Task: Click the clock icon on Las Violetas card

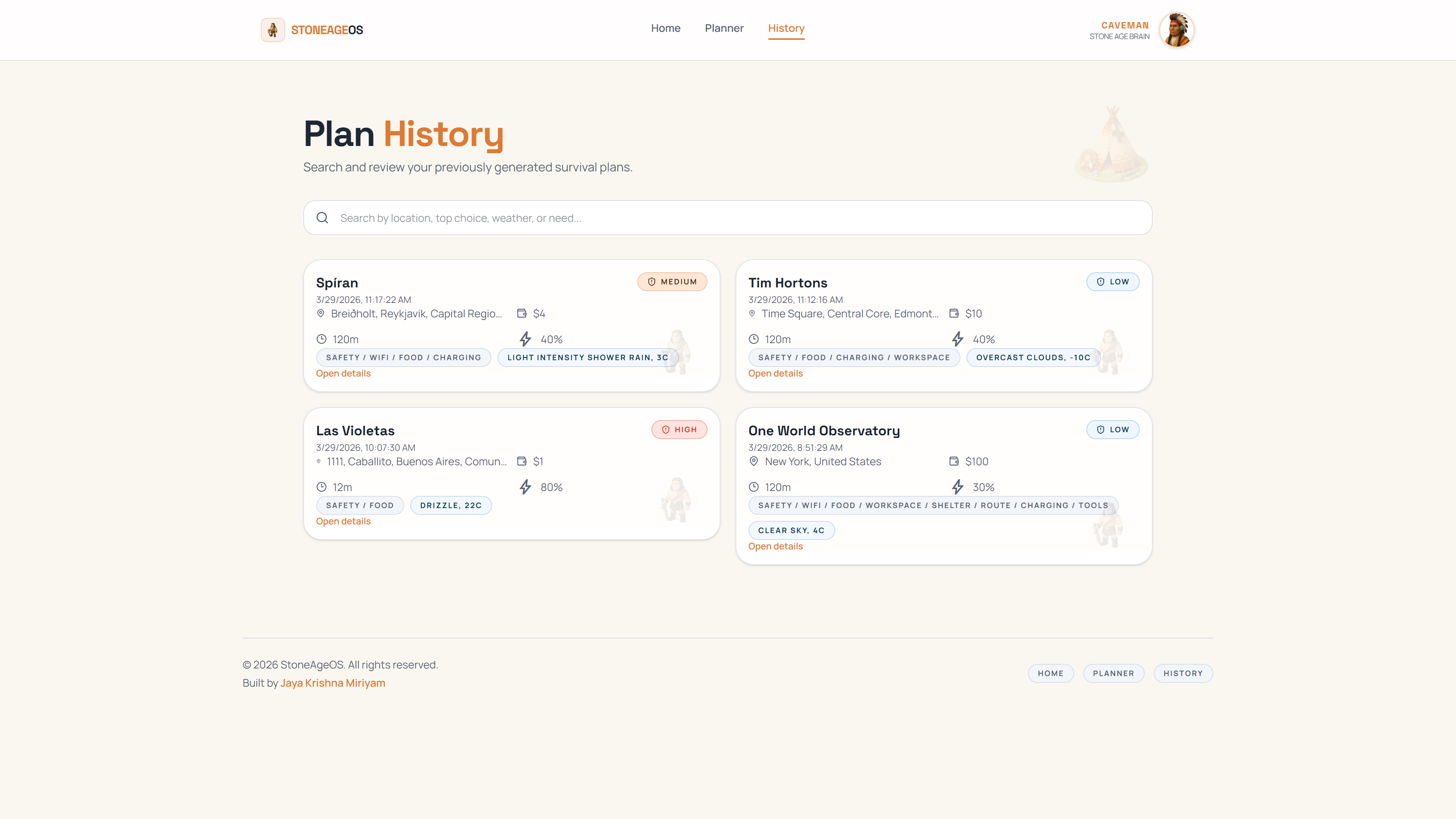Action: coord(321,486)
